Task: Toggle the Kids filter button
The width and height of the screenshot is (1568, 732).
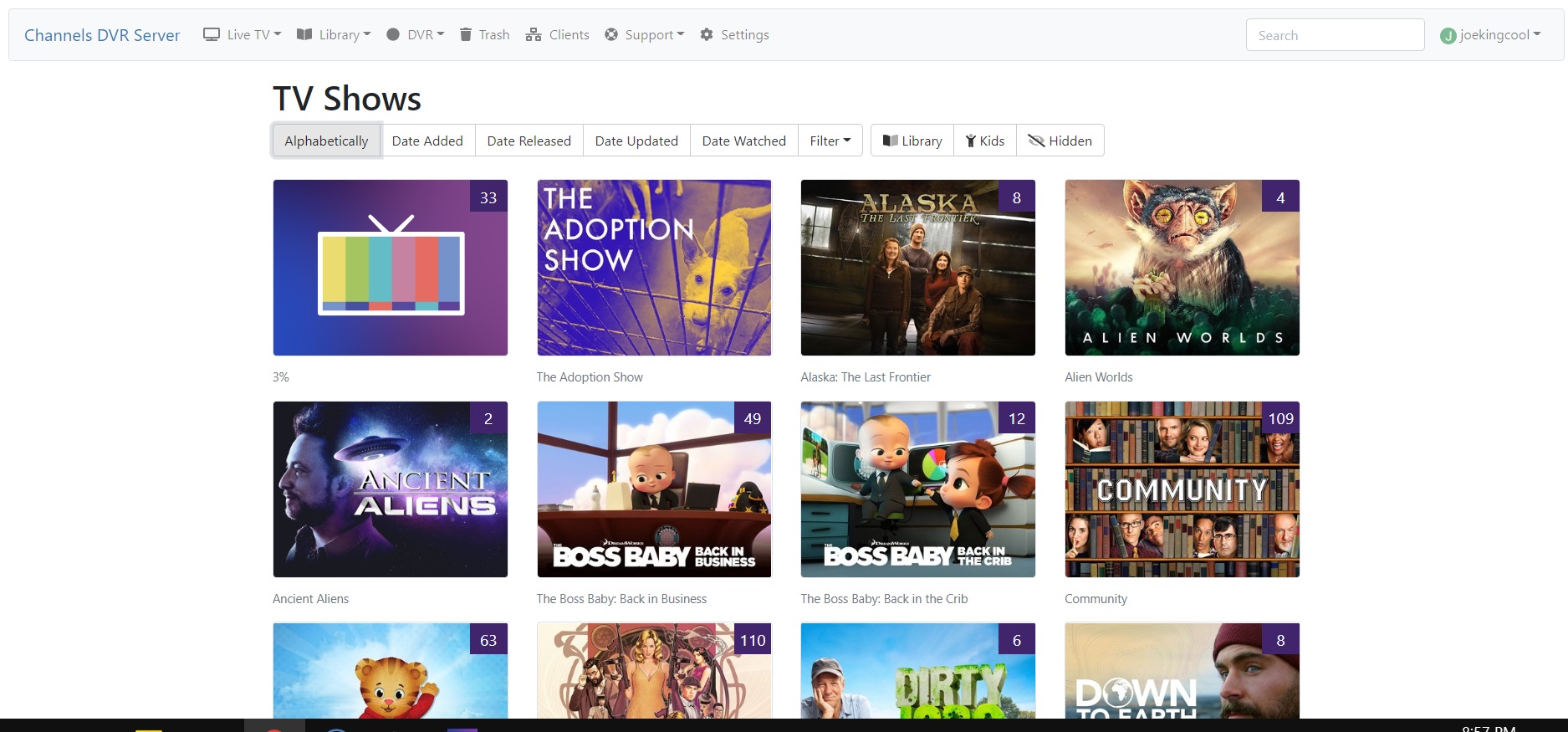Action: click(x=984, y=141)
